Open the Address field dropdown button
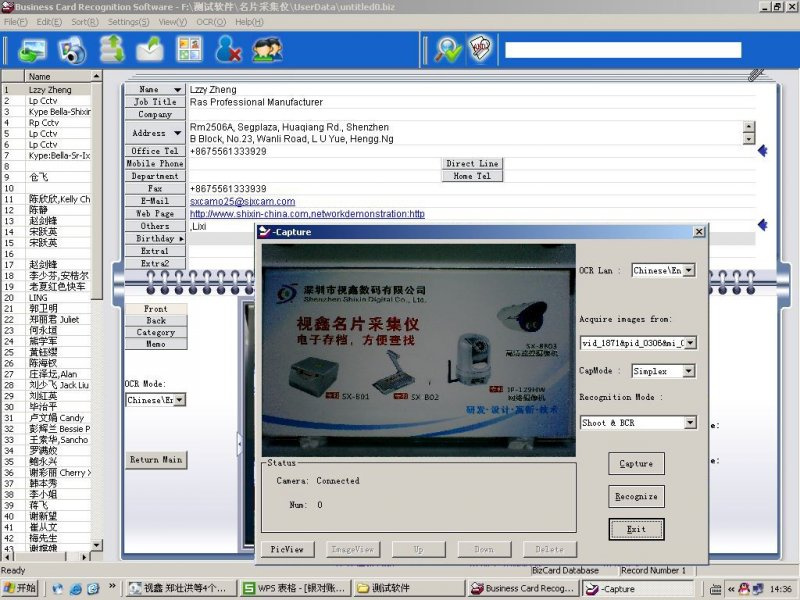This screenshot has height=600, width=800. (177, 133)
